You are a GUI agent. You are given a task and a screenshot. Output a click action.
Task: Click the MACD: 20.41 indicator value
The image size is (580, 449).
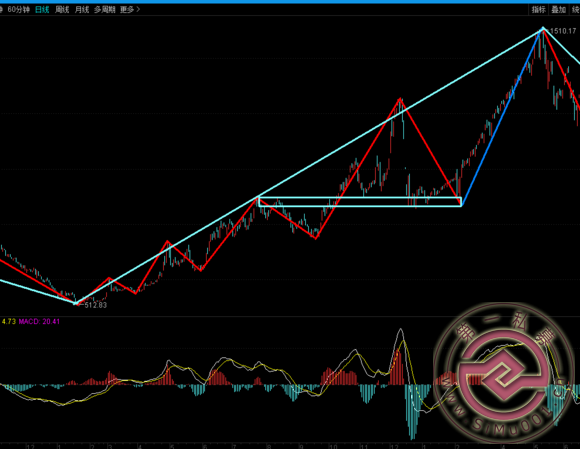[39, 321]
